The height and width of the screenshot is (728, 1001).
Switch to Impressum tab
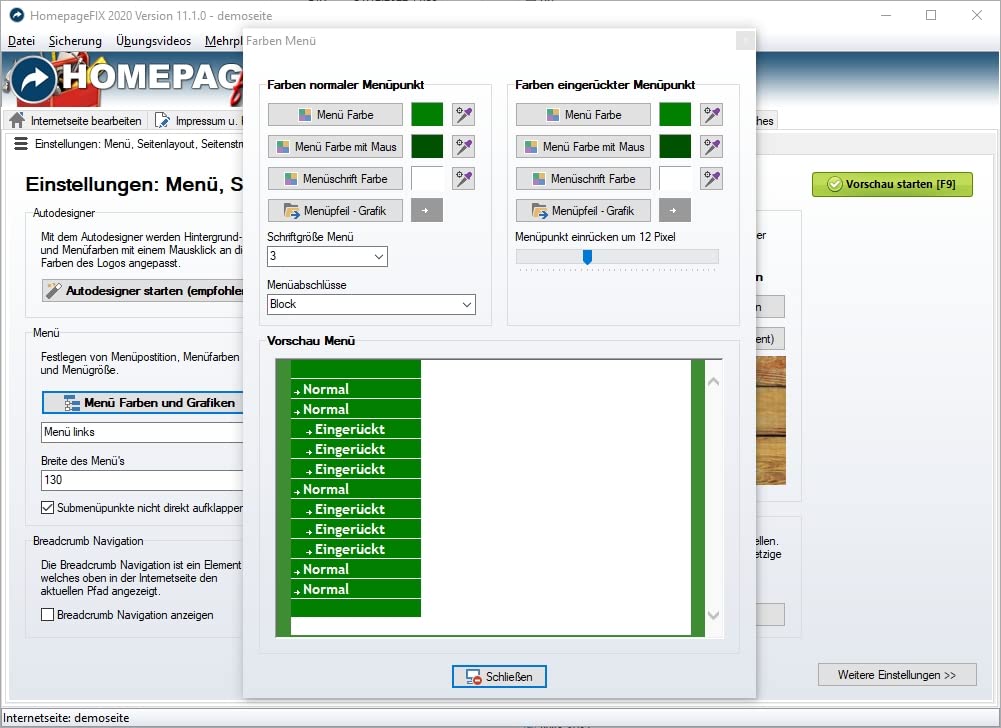[197, 121]
